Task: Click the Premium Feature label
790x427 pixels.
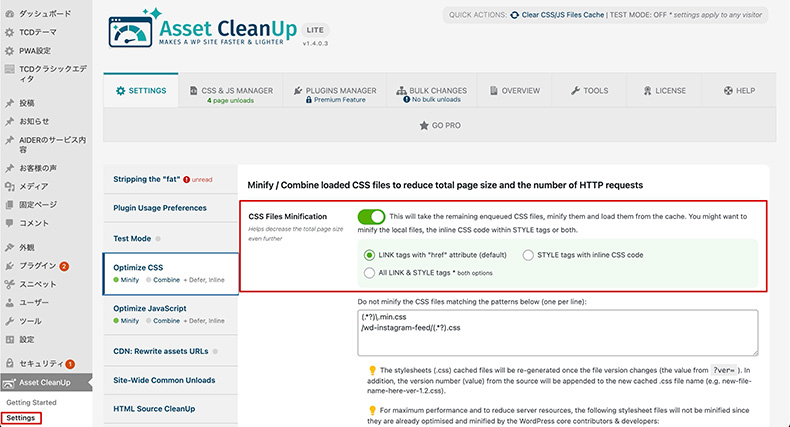Action: [x=340, y=100]
